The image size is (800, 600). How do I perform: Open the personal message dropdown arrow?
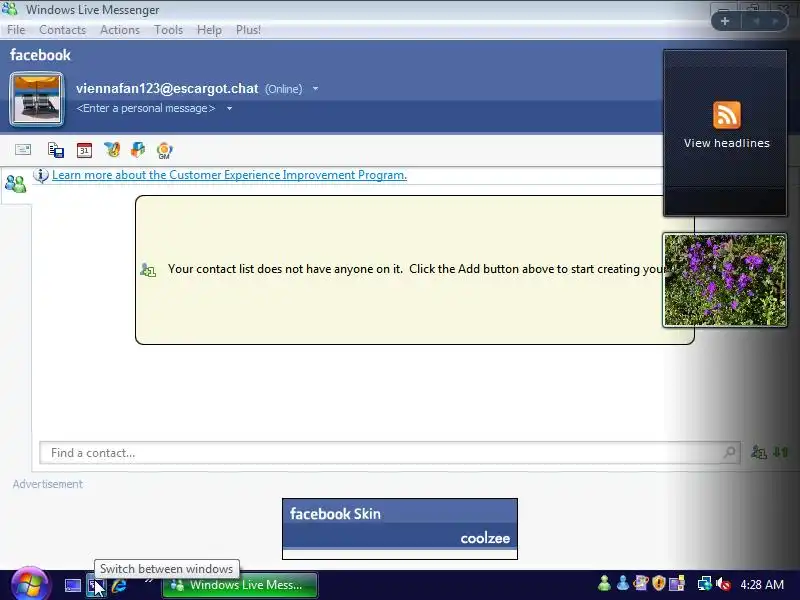point(230,108)
